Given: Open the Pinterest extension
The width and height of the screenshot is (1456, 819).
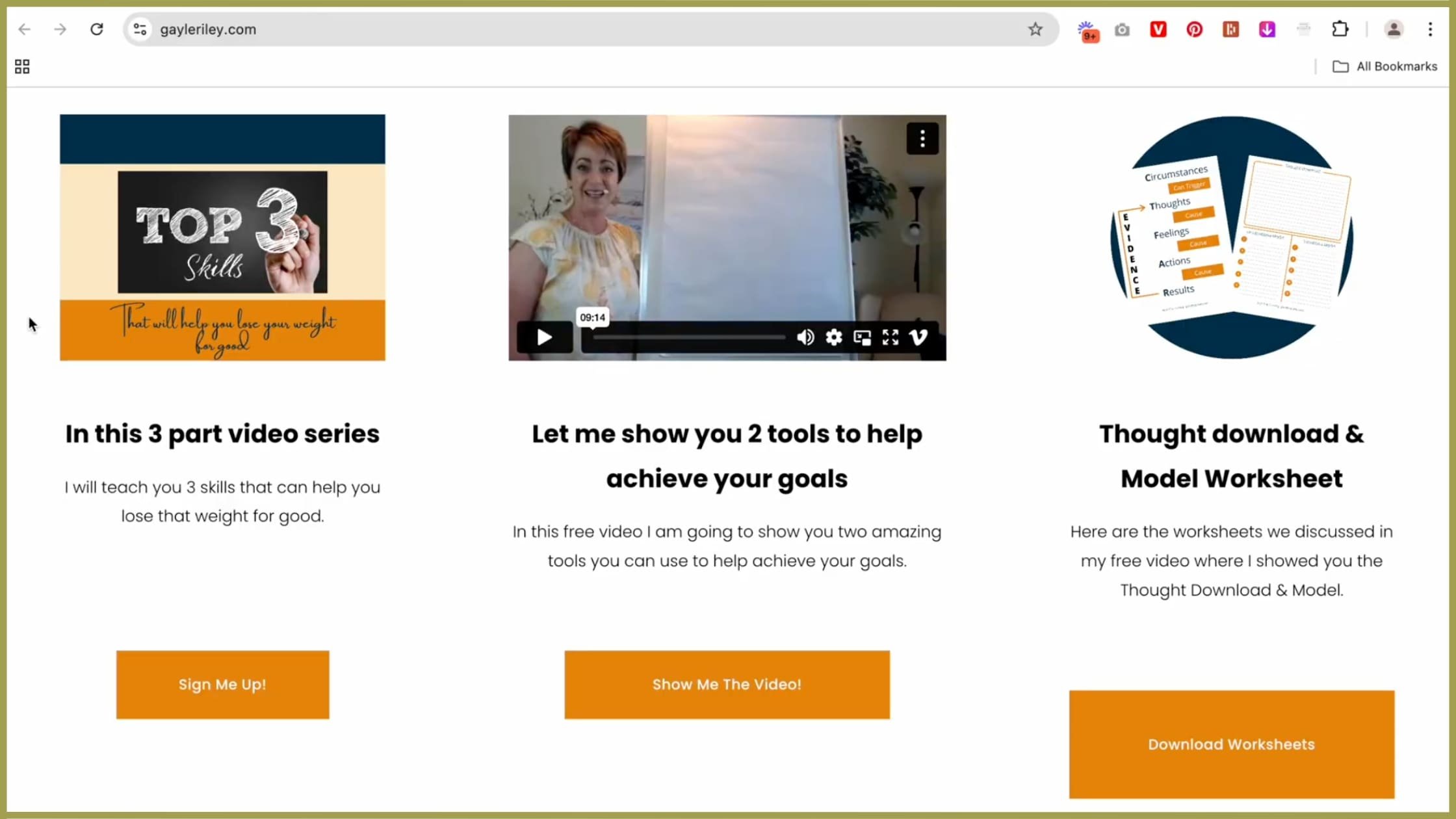Looking at the screenshot, I should pos(1194,29).
